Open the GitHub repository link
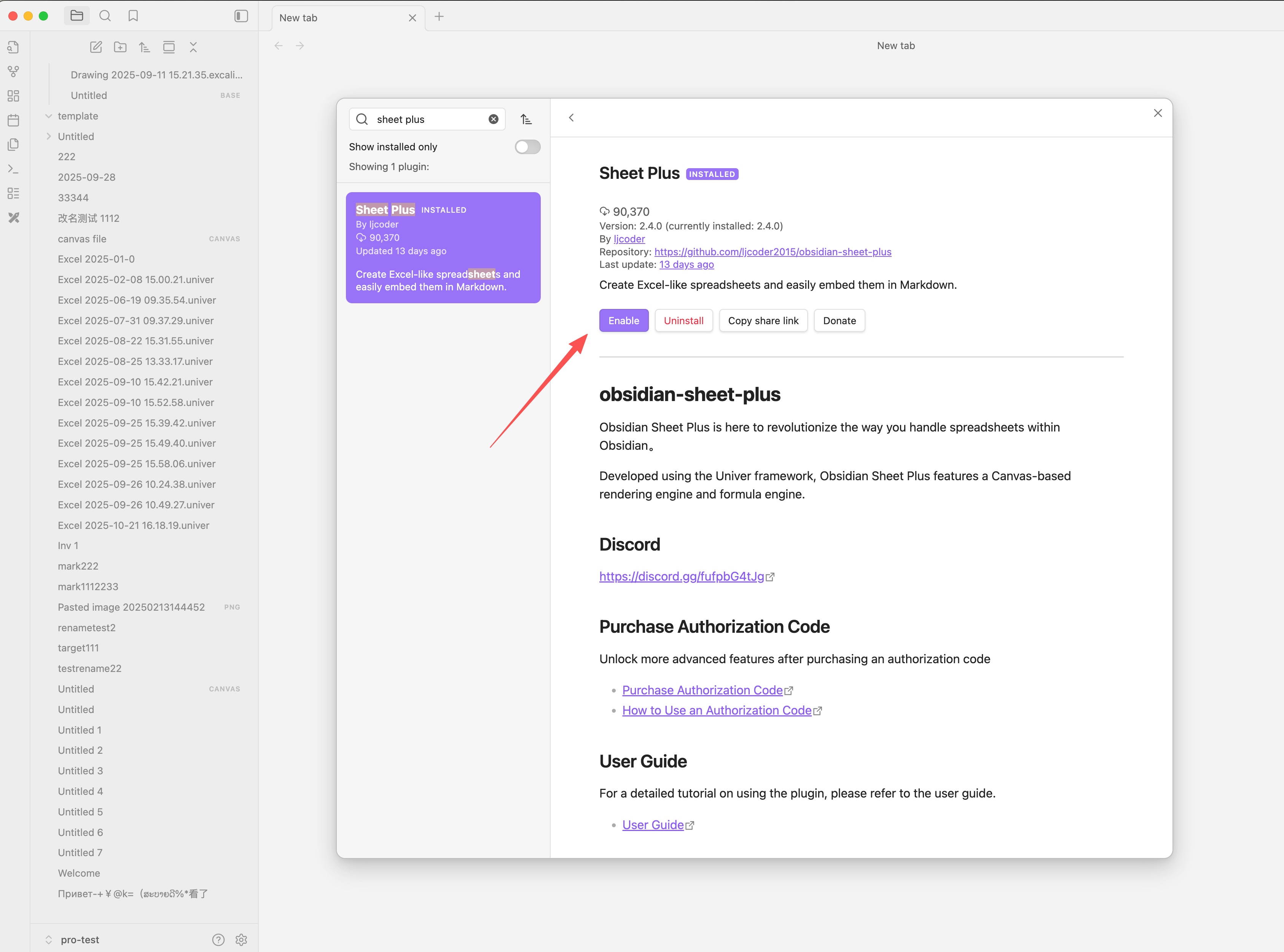1284x952 pixels. pyautogui.click(x=772, y=252)
